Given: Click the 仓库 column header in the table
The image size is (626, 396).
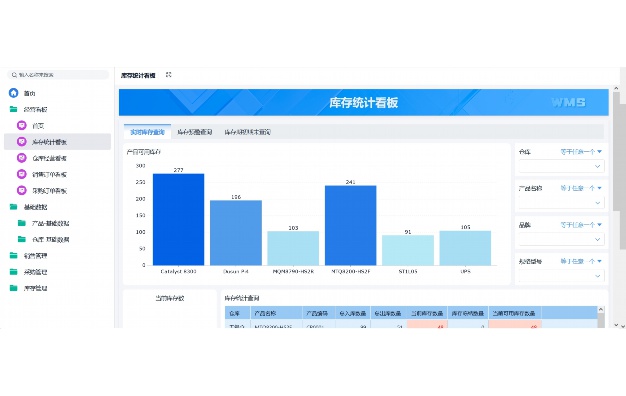Looking at the screenshot, I should 238,313.
